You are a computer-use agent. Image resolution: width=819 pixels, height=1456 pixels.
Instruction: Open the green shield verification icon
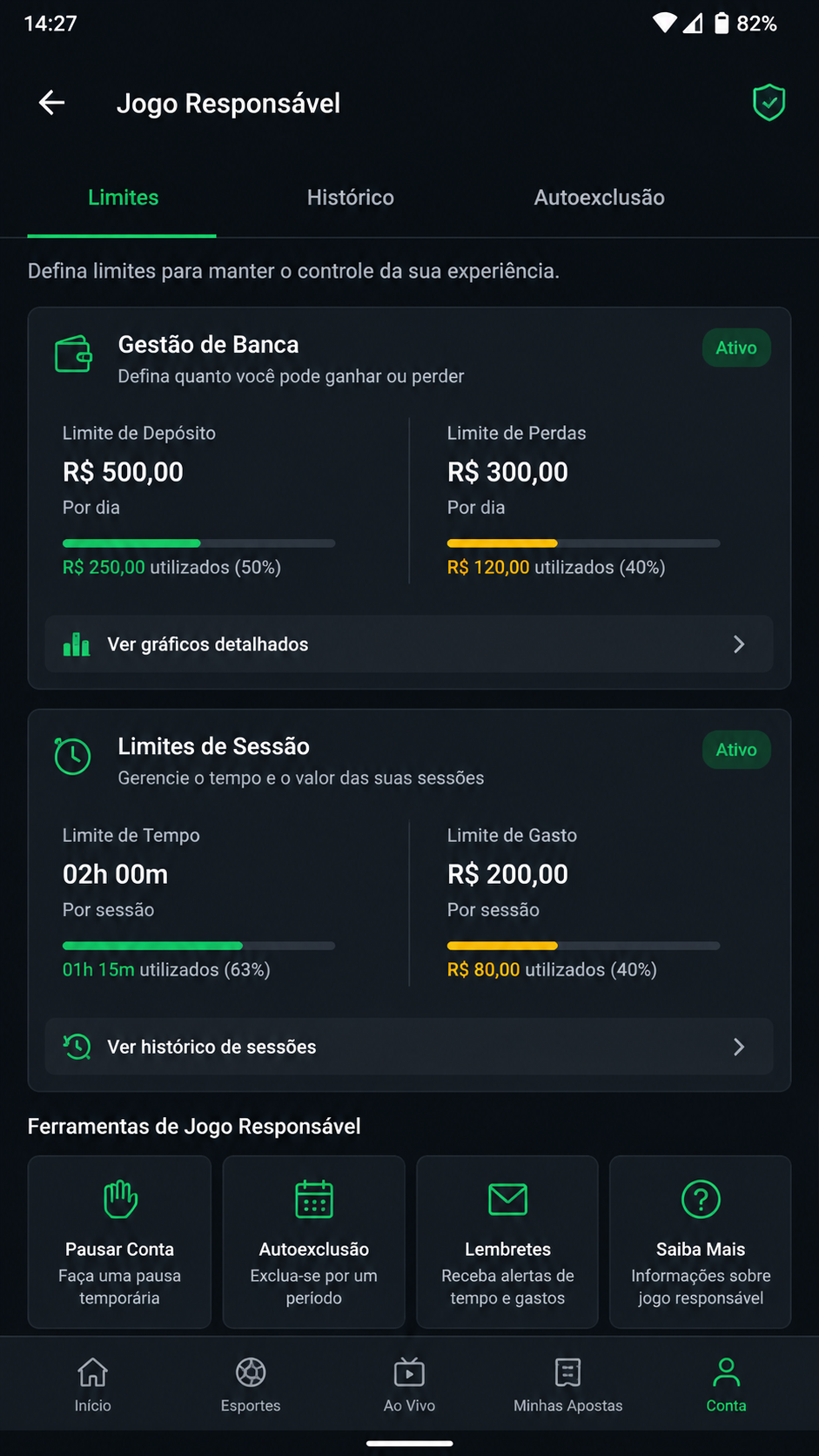[x=769, y=103]
